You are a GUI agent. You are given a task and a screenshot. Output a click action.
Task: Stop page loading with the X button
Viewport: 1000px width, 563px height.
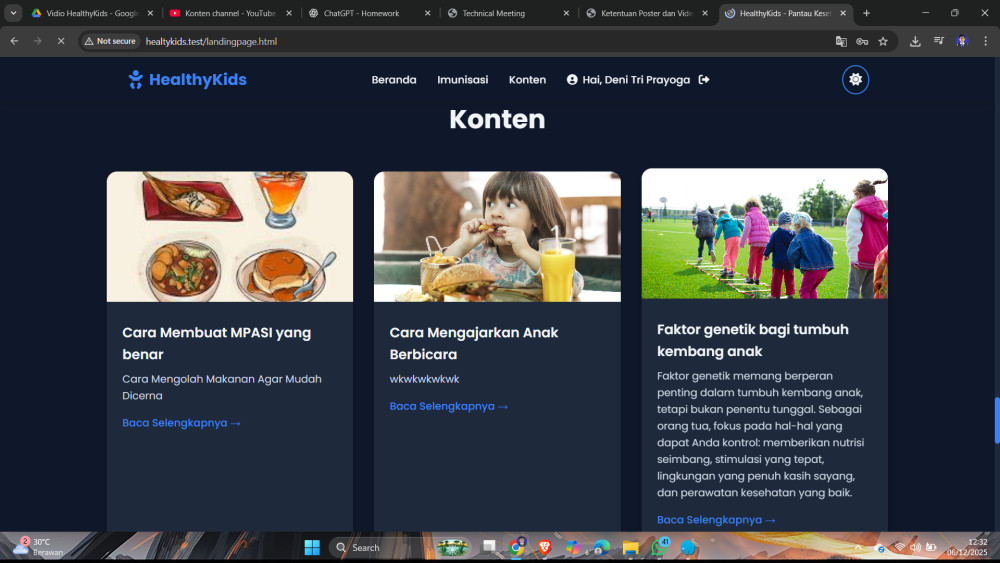(x=60, y=41)
